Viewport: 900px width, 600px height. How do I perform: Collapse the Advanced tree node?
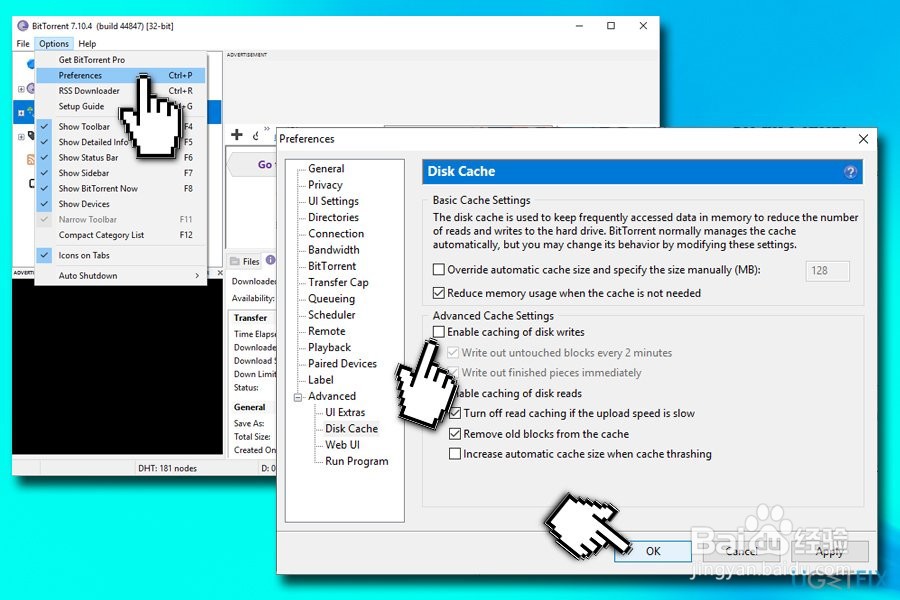coord(298,397)
